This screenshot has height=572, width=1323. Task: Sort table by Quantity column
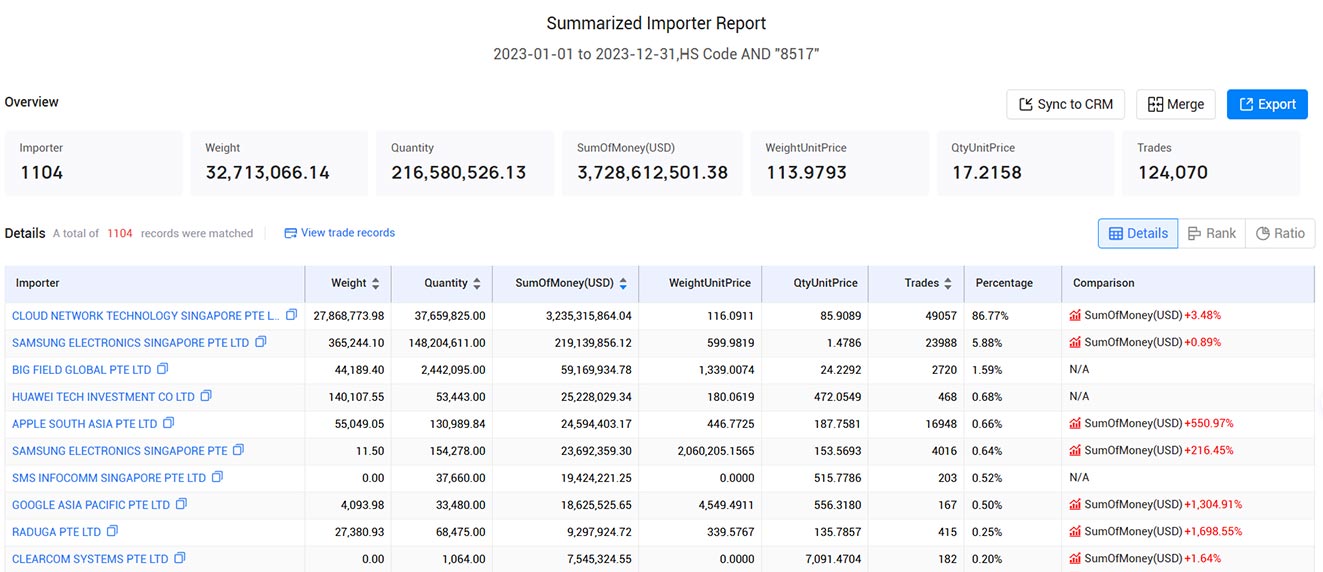(477, 283)
